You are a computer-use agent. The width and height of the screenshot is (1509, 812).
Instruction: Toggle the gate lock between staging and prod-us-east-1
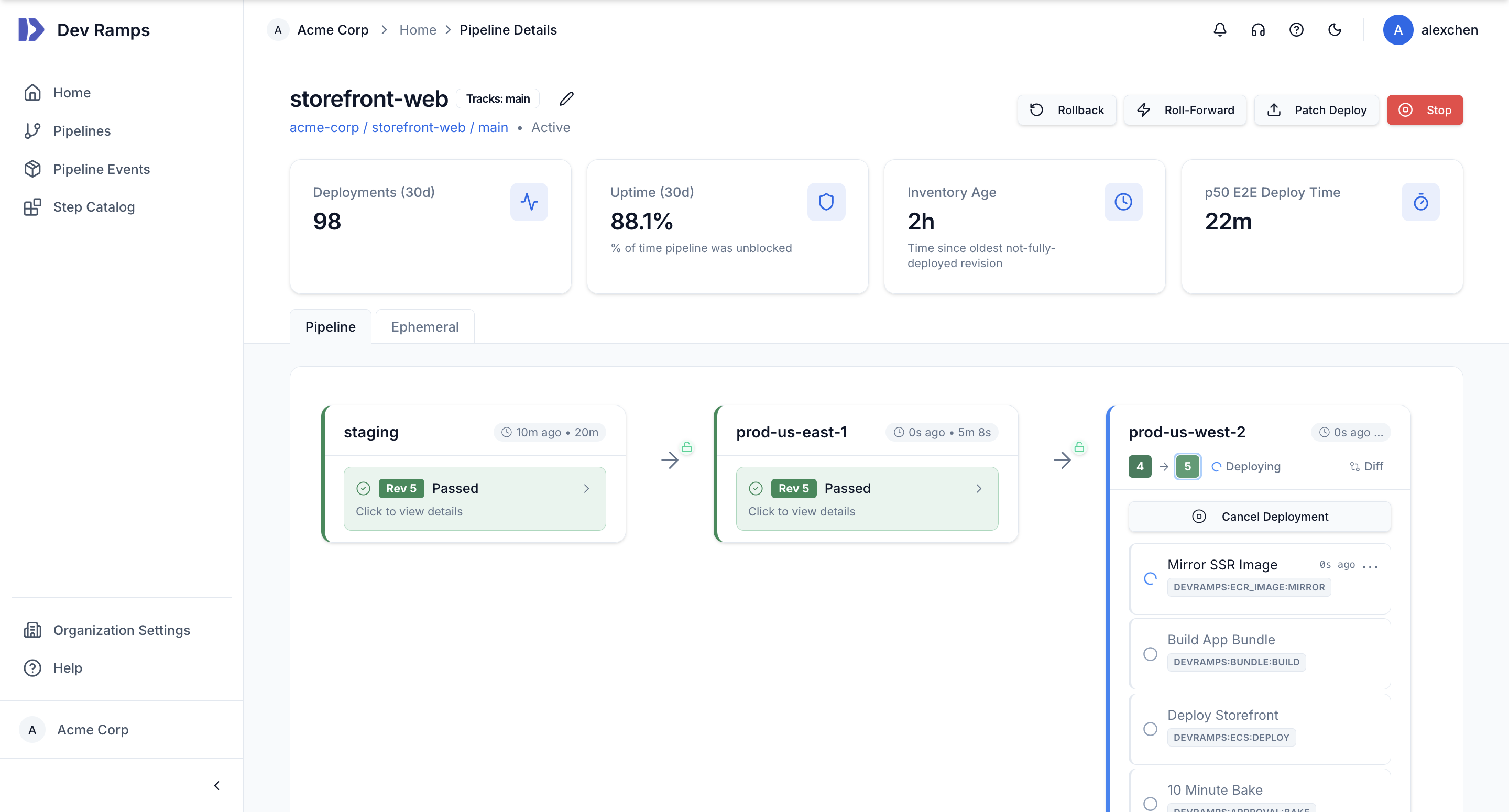(686, 447)
